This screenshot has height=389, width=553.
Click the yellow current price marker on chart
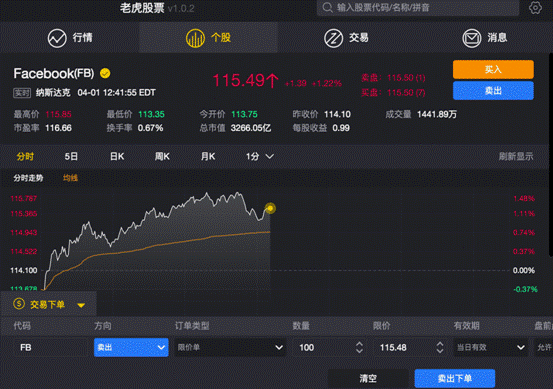[270, 208]
